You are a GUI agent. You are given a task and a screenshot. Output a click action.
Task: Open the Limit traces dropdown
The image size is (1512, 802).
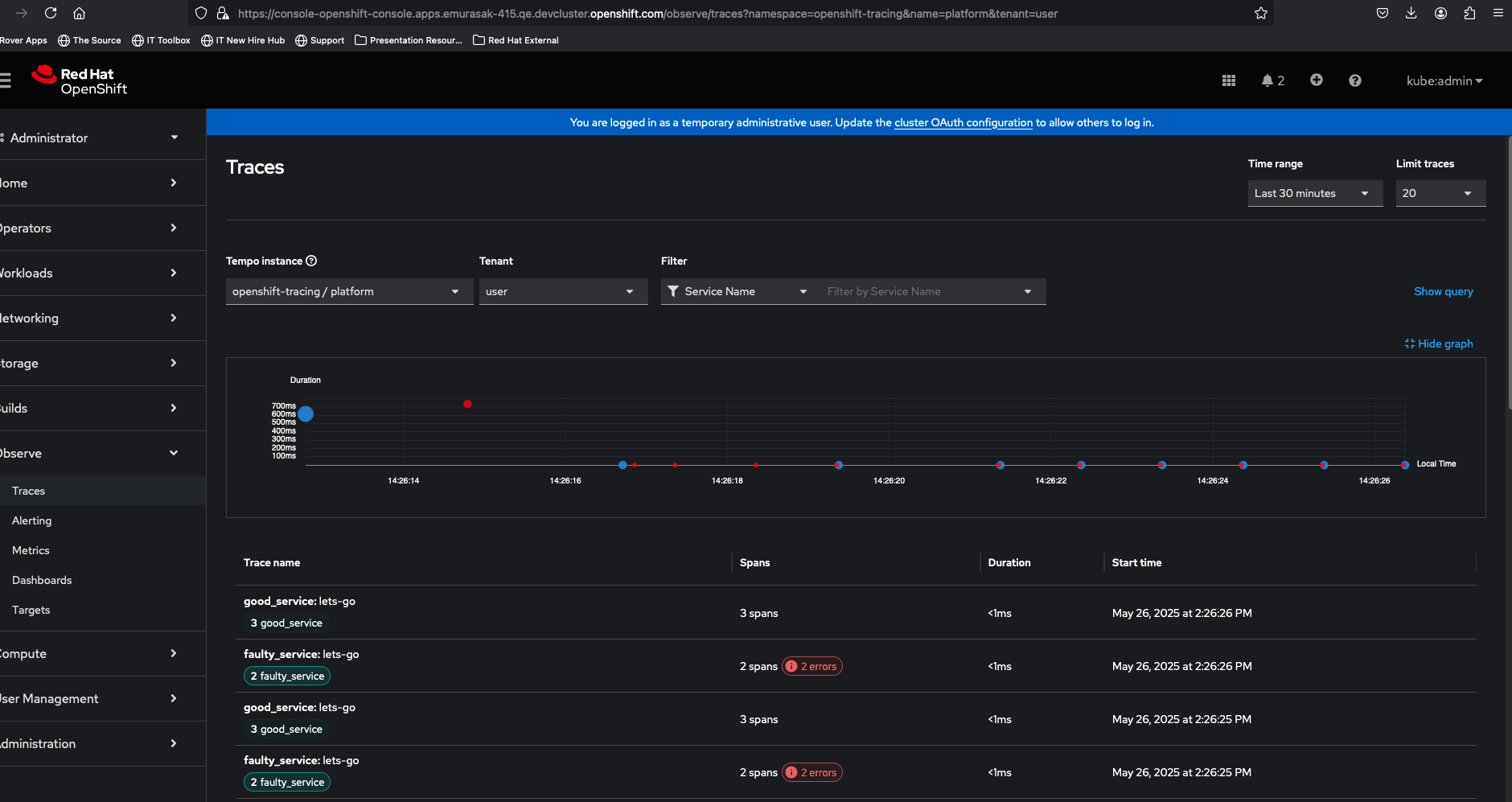point(1440,193)
